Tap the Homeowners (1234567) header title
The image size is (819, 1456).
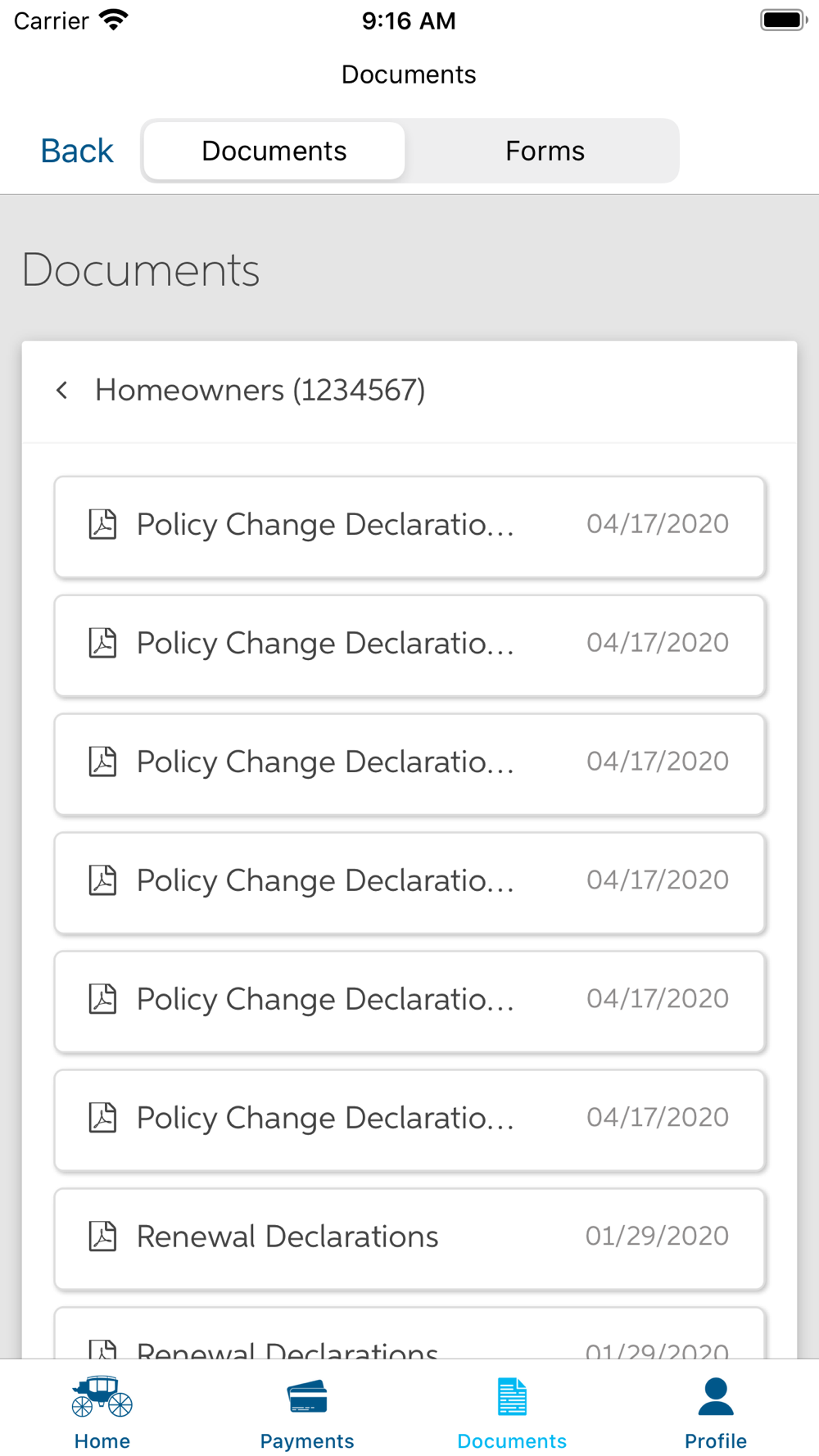point(260,391)
